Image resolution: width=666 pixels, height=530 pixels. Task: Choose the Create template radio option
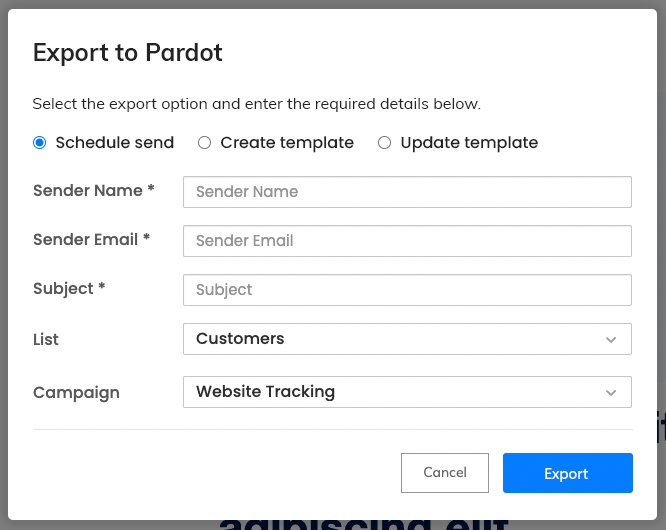coord(204,143)
